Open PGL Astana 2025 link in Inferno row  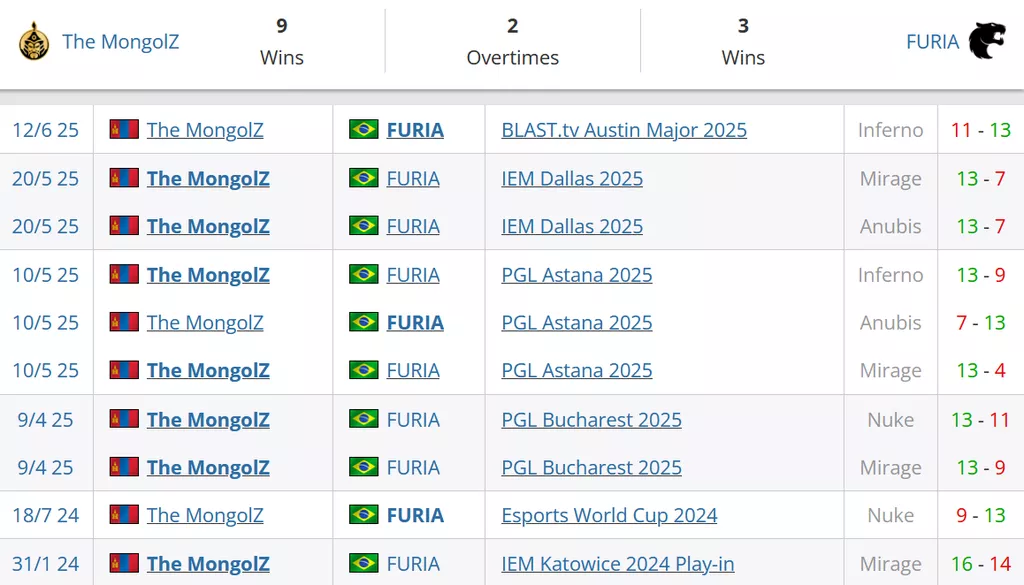pos(577,275)
